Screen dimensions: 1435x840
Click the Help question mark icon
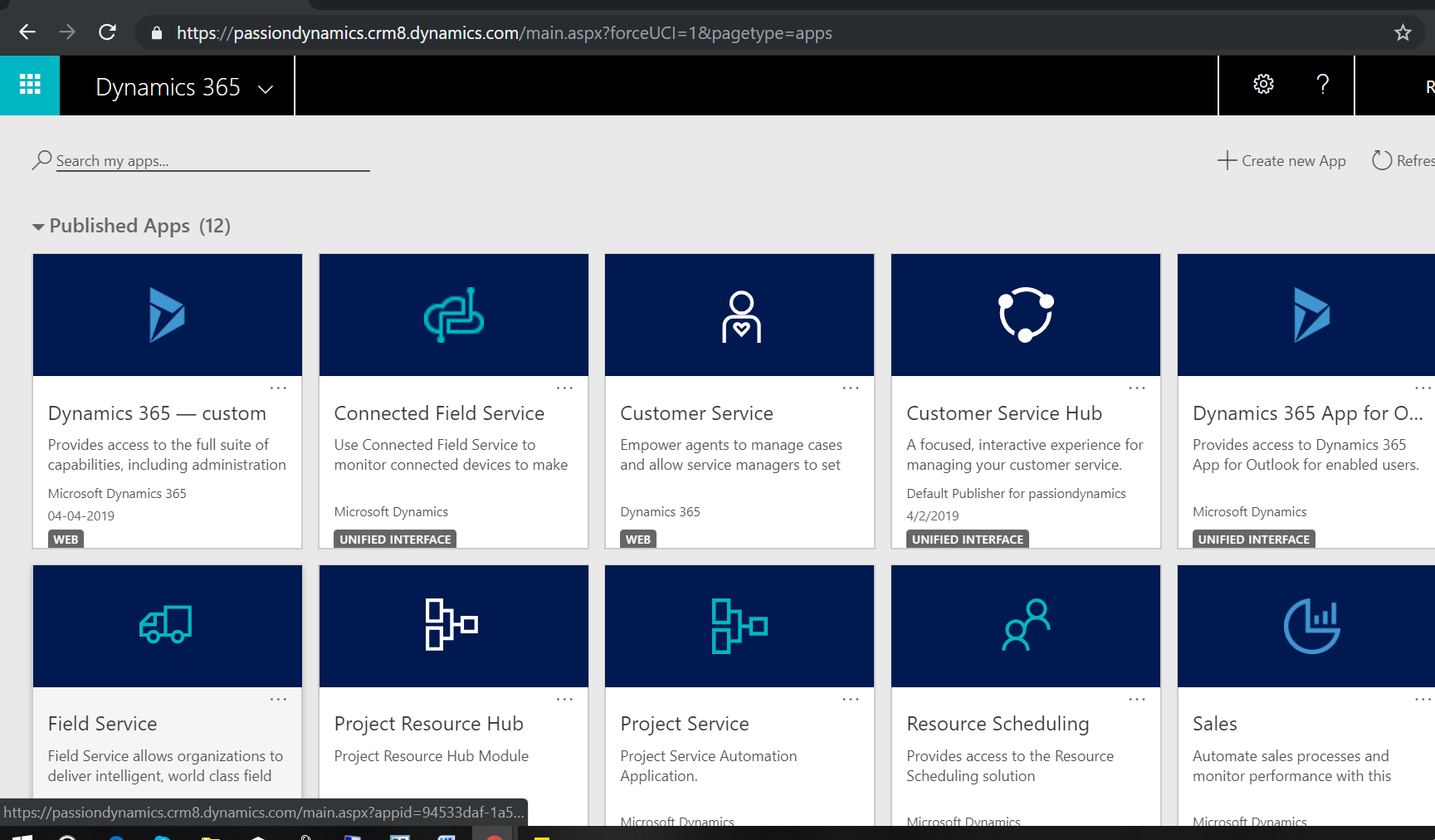point(1323,85)
